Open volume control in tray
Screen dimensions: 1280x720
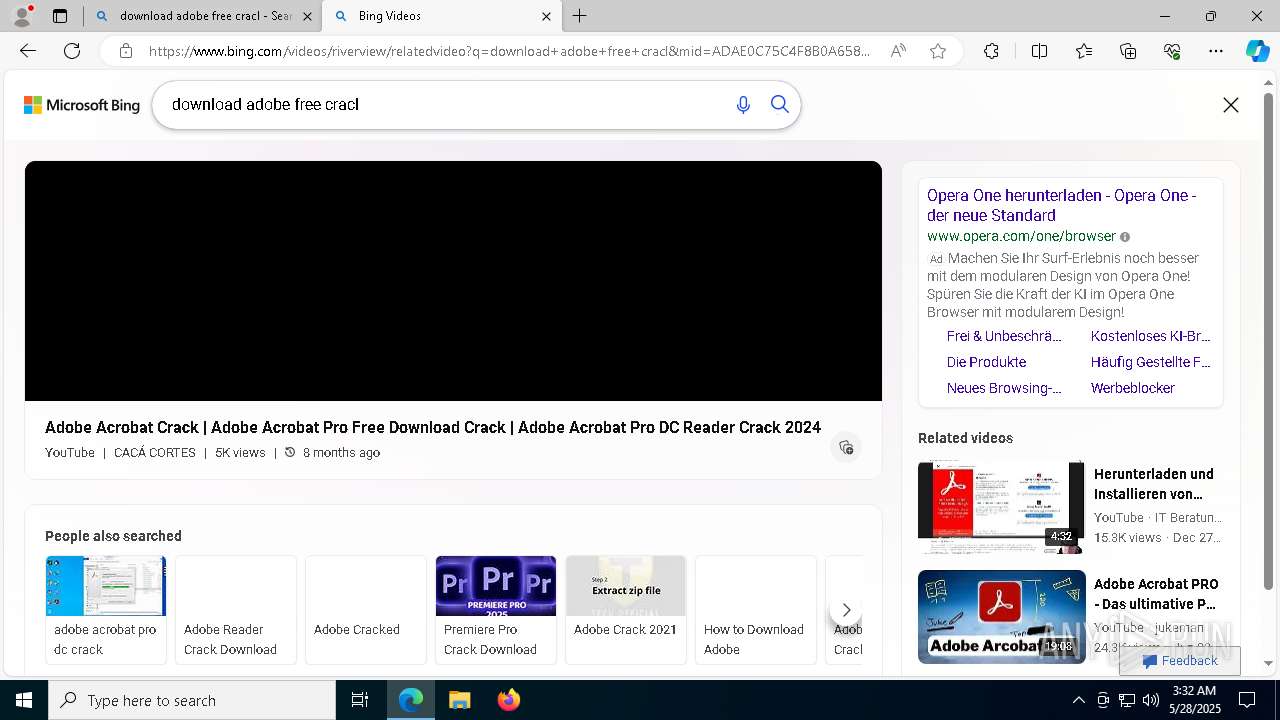1151,700
